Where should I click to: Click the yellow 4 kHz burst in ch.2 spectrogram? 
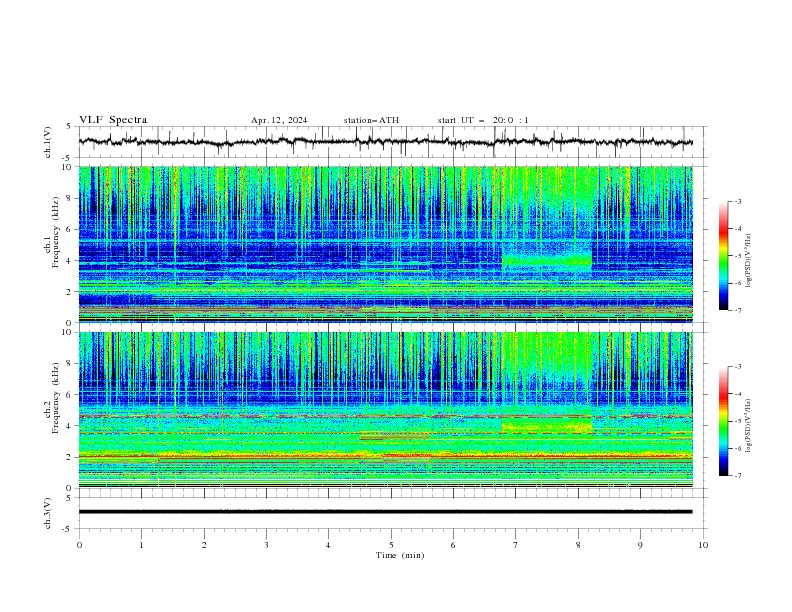point(547,426)
